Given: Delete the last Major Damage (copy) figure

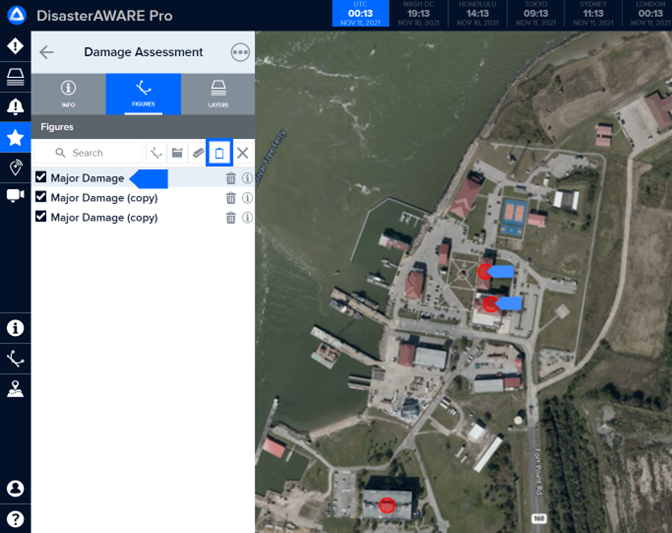Looking at the screenshot, I should 231,218.
